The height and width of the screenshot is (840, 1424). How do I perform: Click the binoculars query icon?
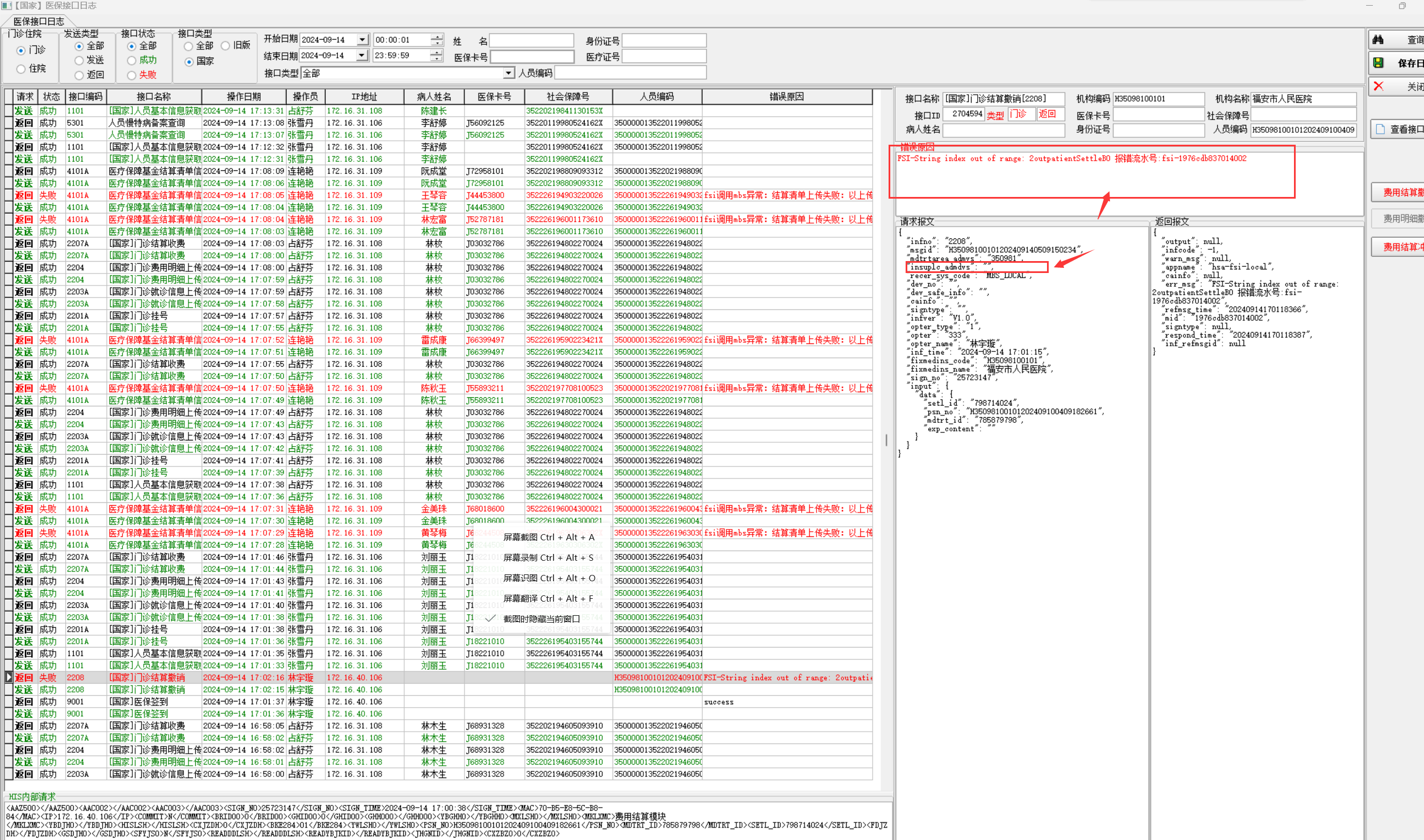click(x=1378, y=40)
